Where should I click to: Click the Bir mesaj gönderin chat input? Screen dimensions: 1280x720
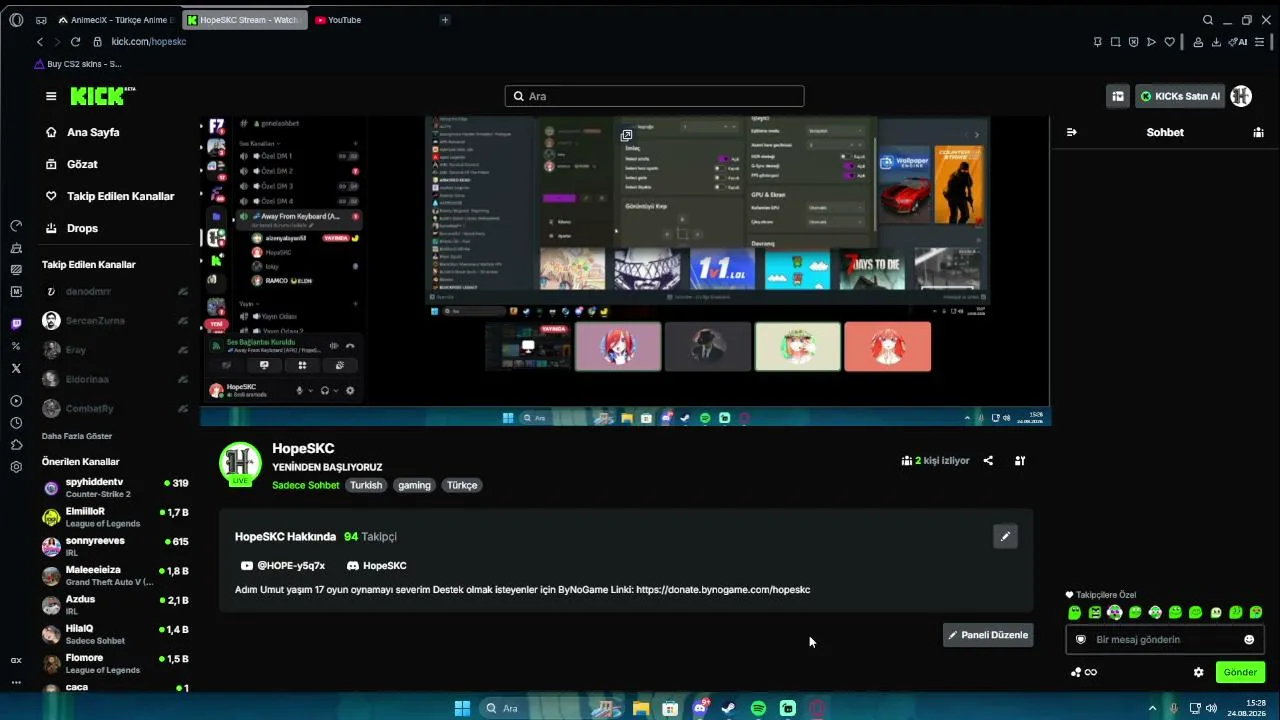(1165, 640)
